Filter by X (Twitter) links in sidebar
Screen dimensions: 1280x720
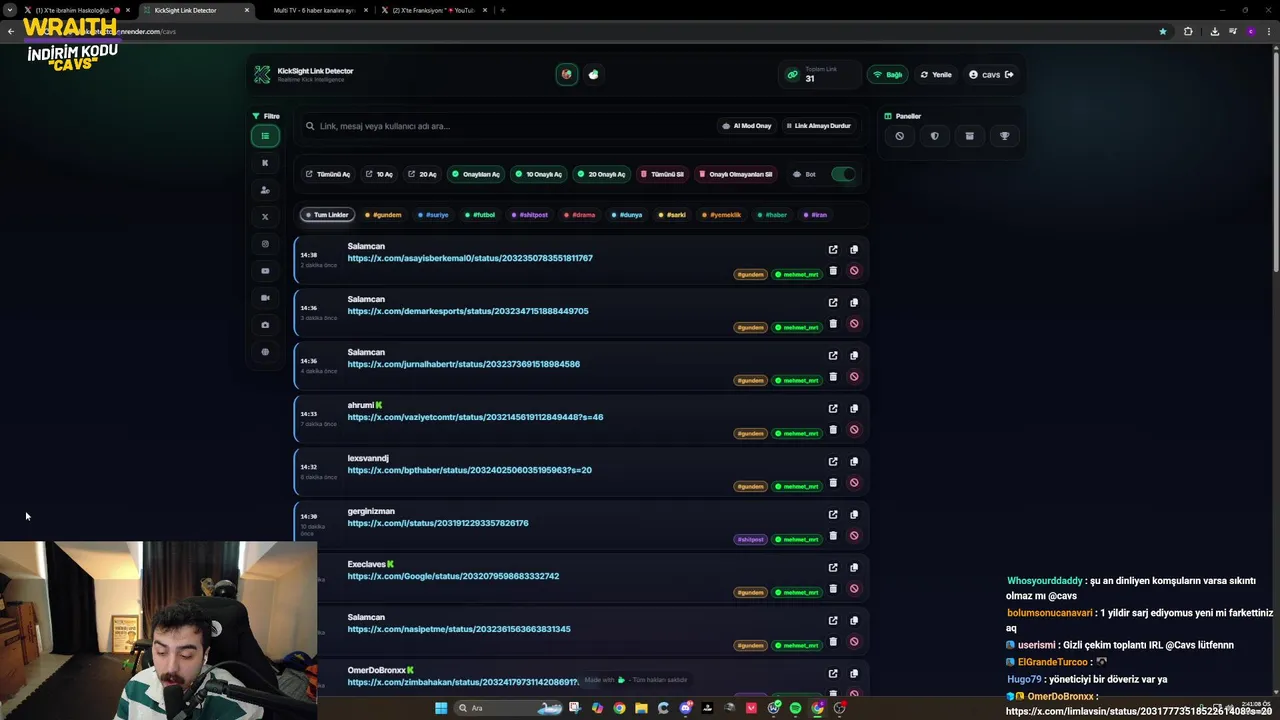point(265,217)
